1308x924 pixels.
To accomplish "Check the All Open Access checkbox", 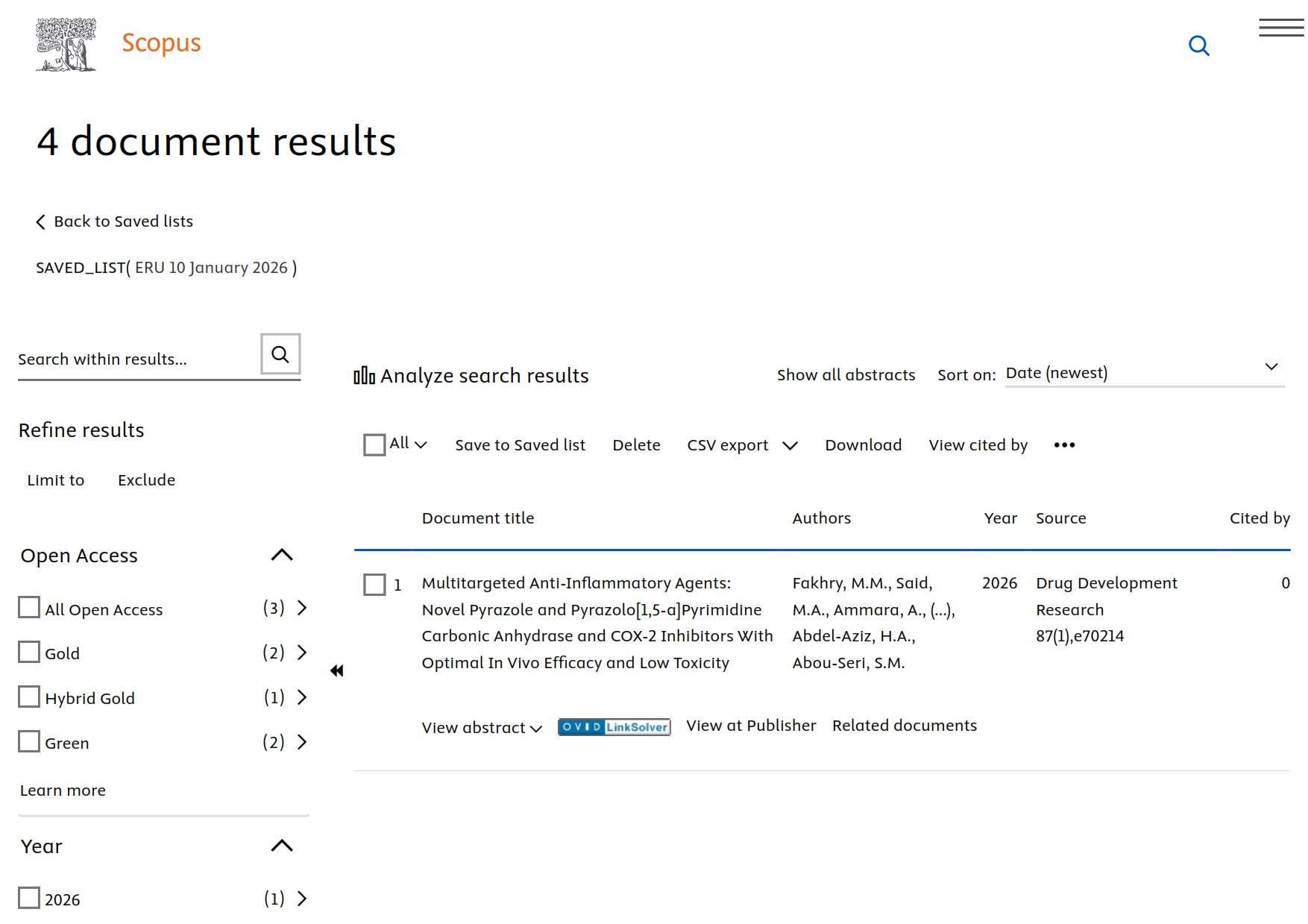I will [29, 608].
